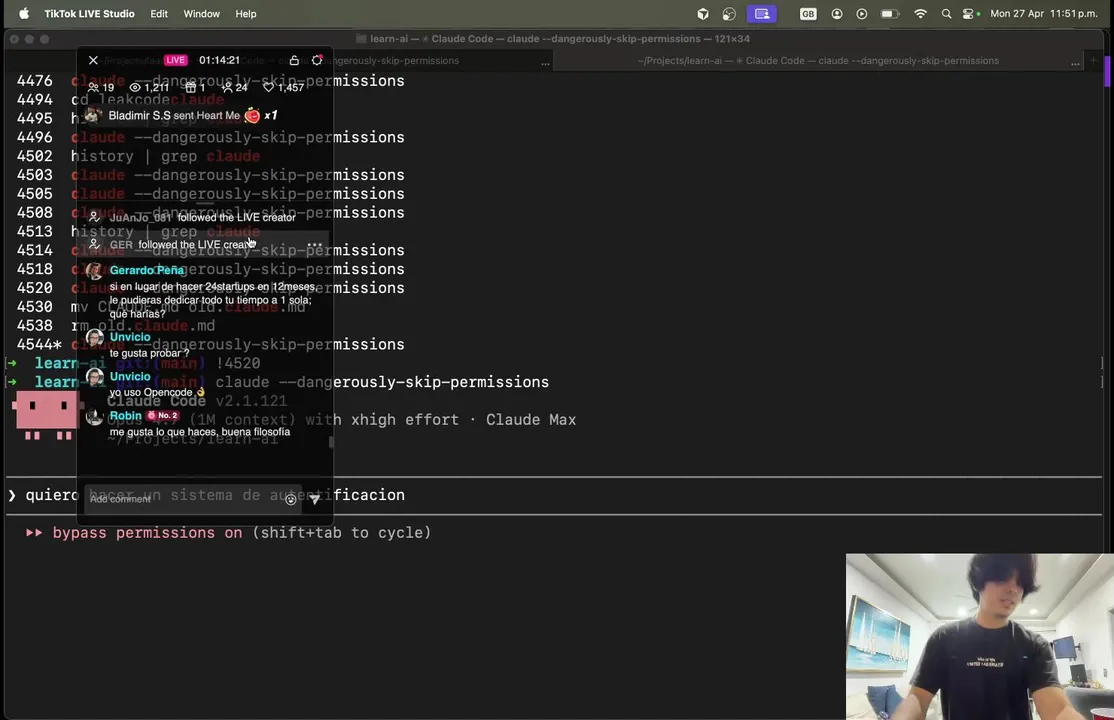Add a new terminal tab with plus
This screenshot has width=1114, height=720.
pos(1094,61)
